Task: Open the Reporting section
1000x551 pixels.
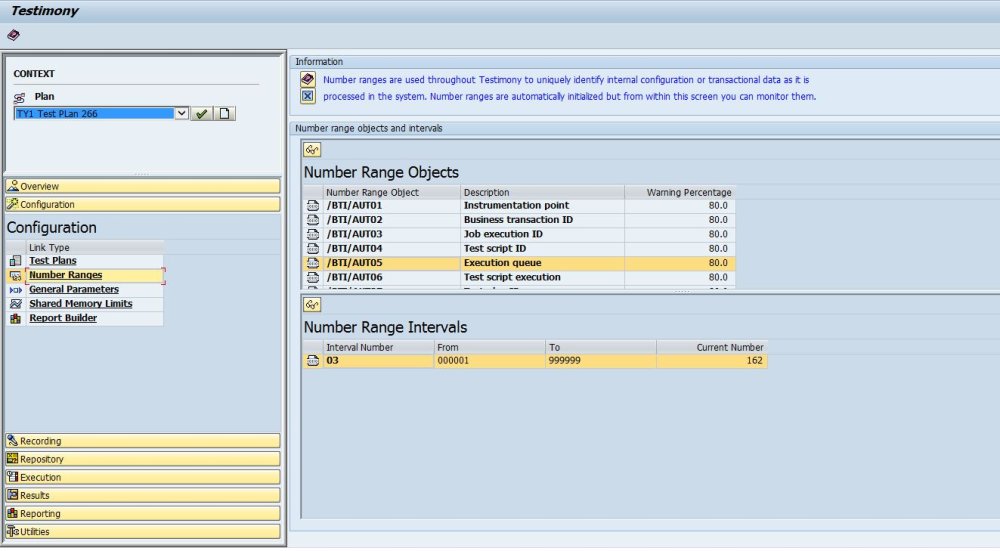Action: pos(143,513)
